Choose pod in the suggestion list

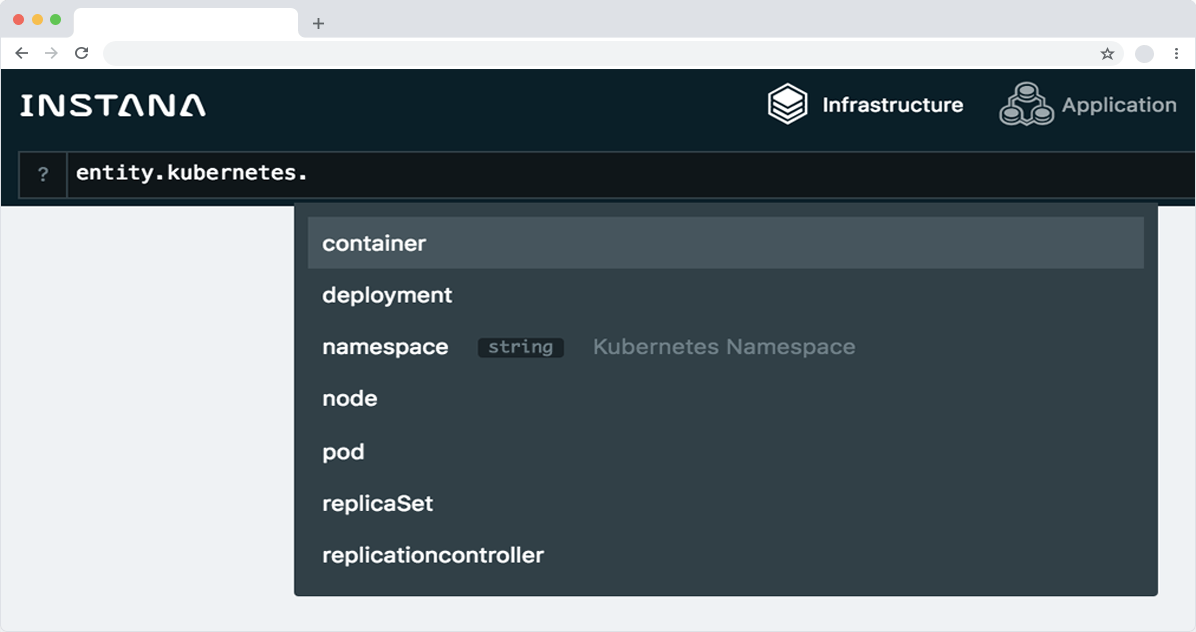click(x=343, y=452)
